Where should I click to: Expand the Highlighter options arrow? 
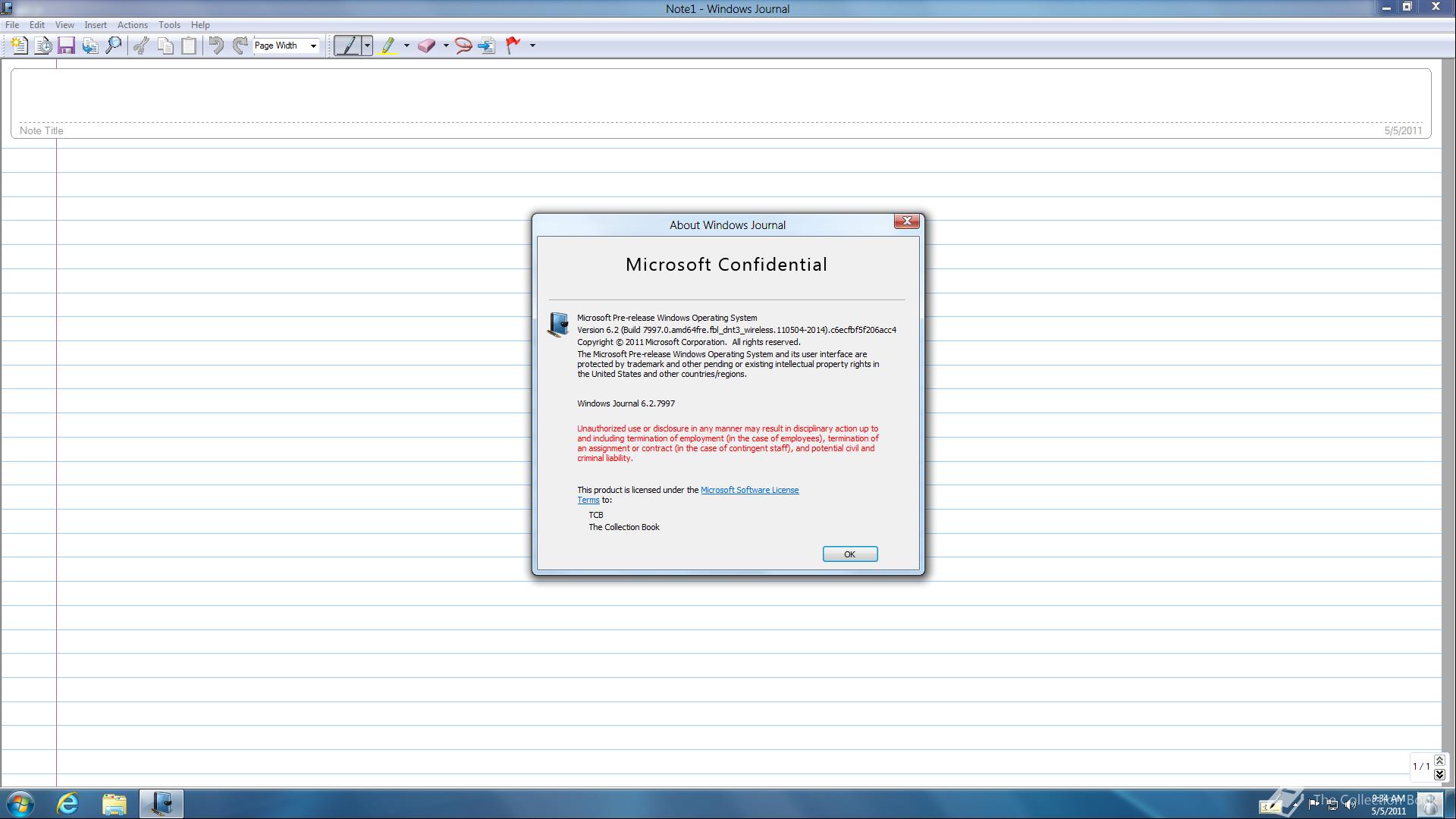pyautogui.click(x=406, y=45)
